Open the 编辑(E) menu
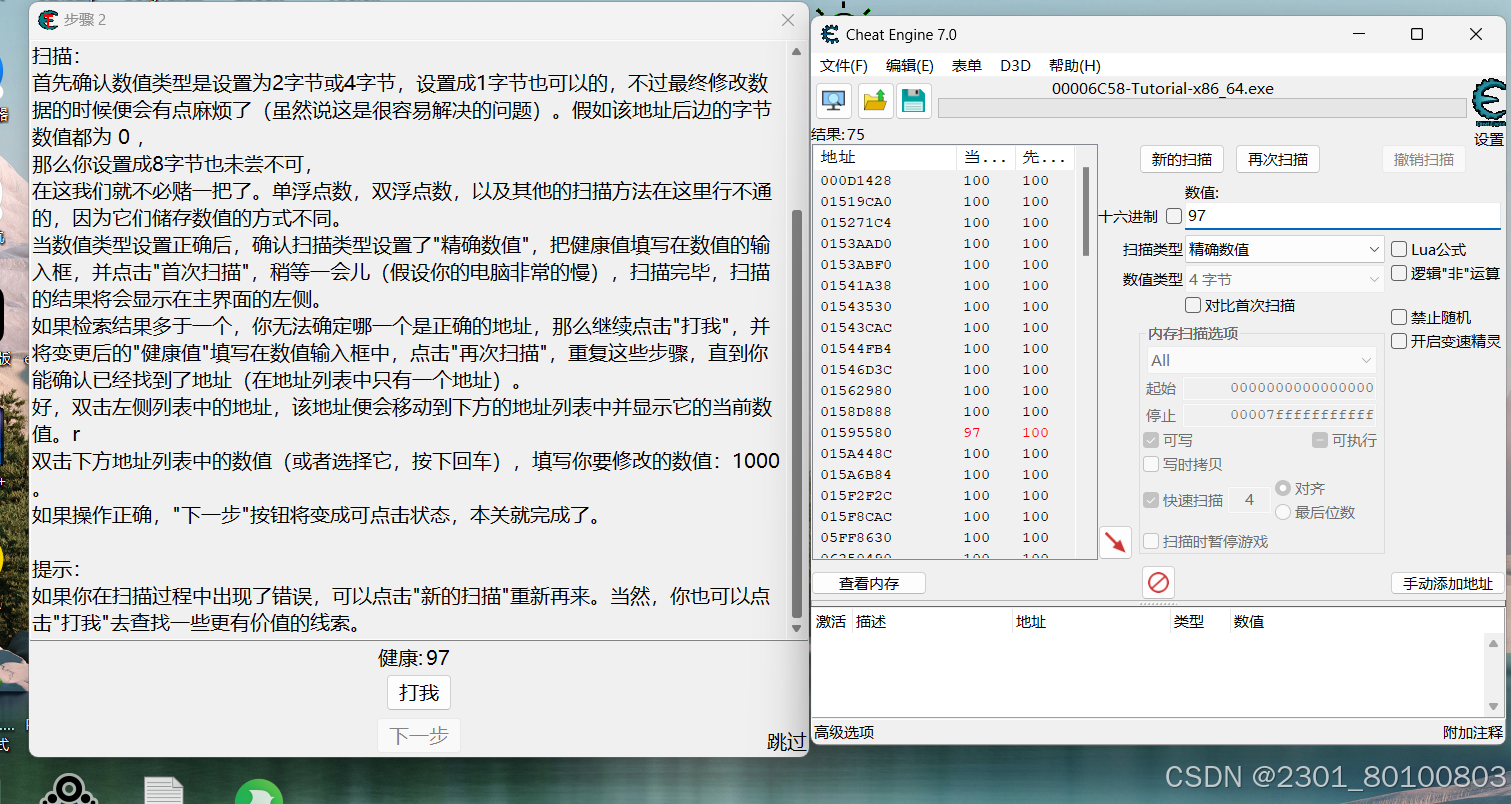Screen dimensions: 1511x804 [910, 65]
